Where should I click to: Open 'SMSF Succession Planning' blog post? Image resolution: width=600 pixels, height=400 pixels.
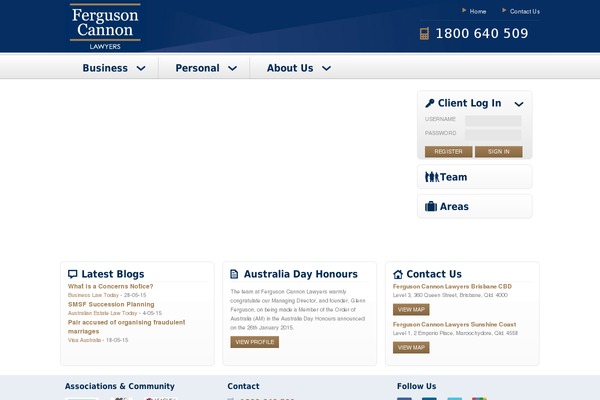point(111,304)
